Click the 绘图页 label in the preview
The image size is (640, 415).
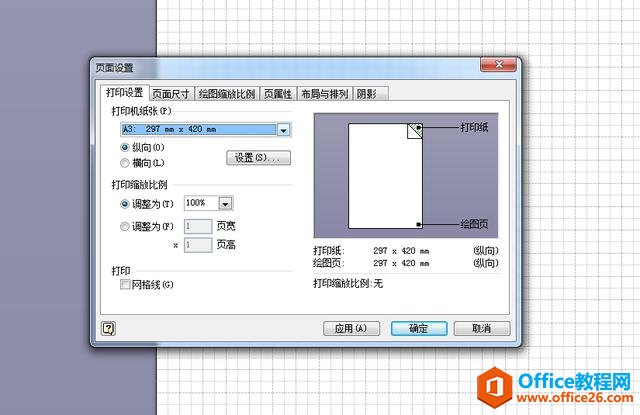coord(474,224)
